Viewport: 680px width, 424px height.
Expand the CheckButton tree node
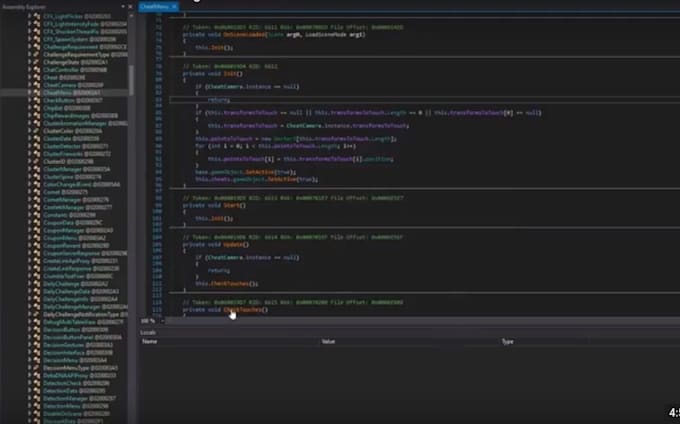point(29,101)
